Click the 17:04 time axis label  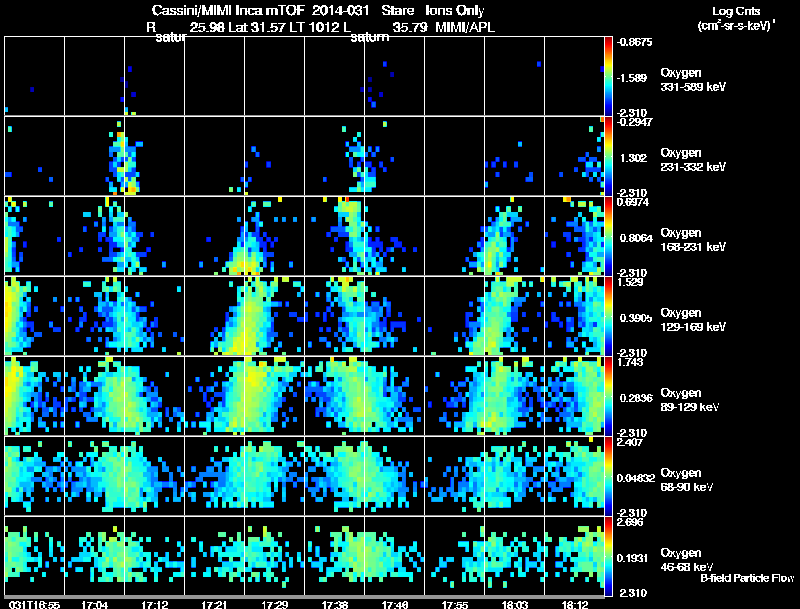pyautogui.click(x=94, y=604)
